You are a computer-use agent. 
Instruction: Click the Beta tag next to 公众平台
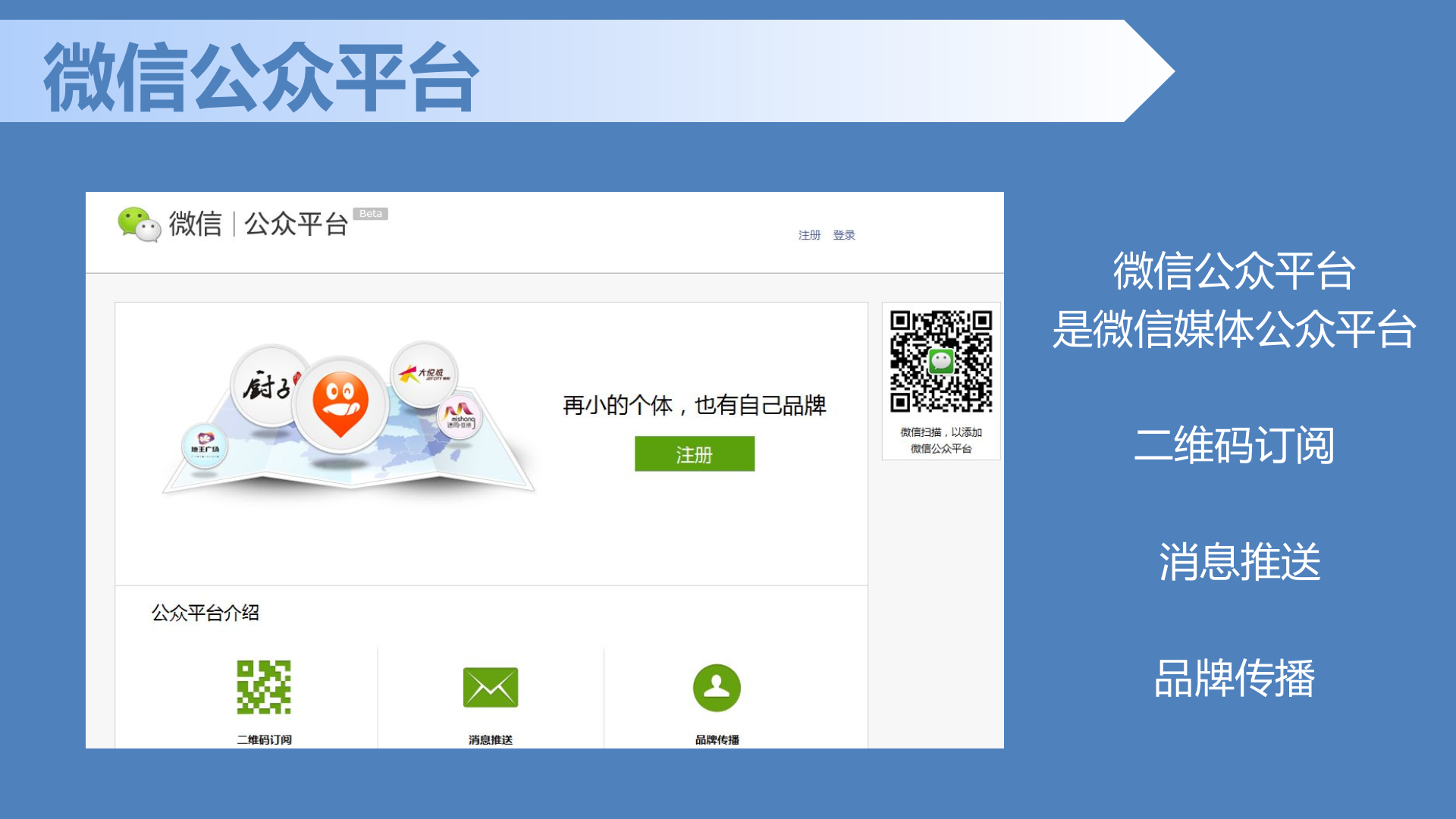(371, 213)
